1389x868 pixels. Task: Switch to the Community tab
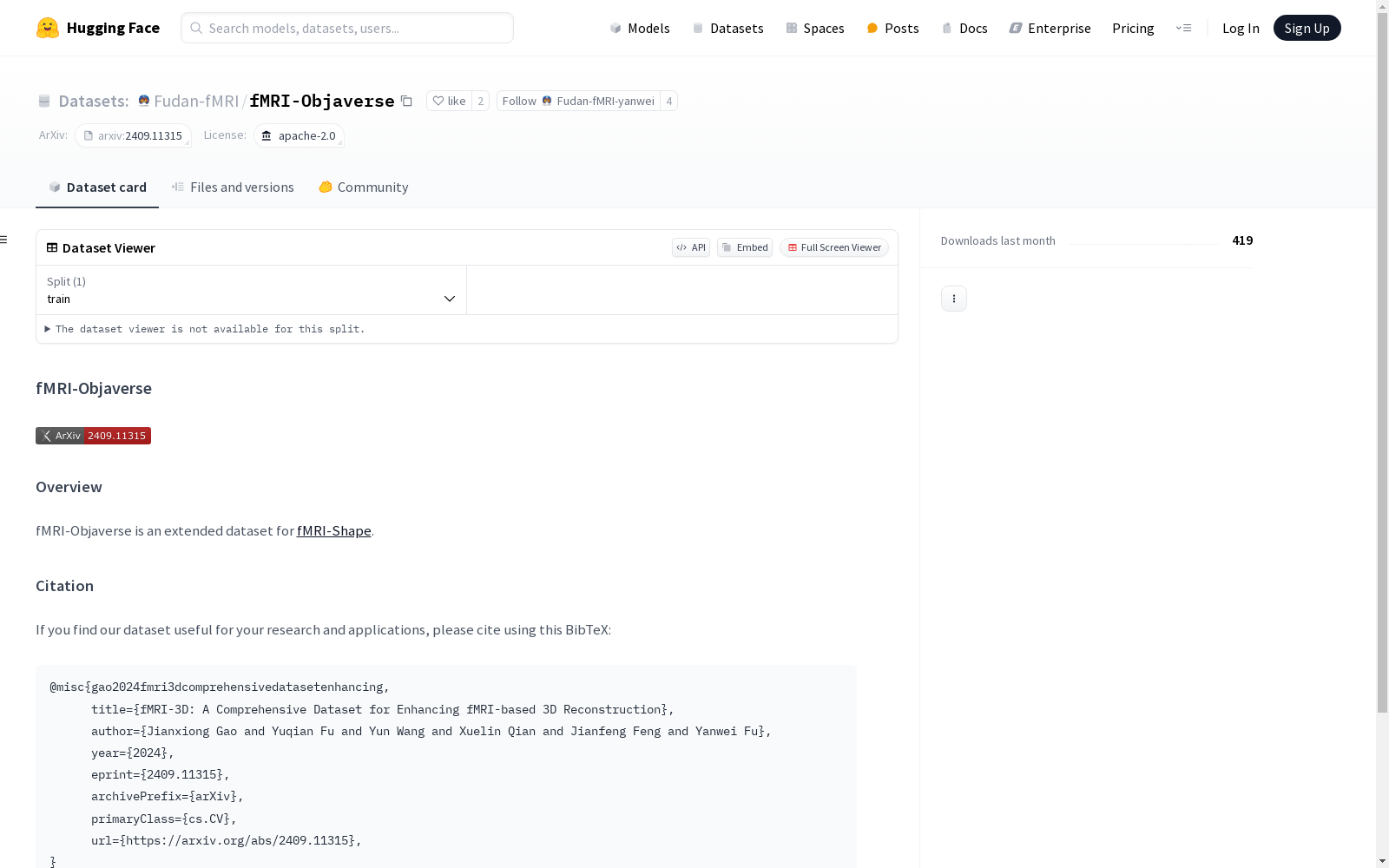click(x=363, y=187)
